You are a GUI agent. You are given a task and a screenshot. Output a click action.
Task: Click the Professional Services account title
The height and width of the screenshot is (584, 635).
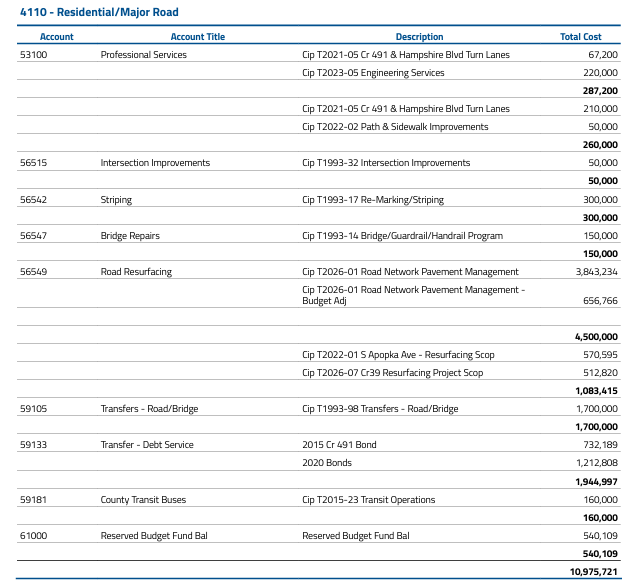click(143, 55)
